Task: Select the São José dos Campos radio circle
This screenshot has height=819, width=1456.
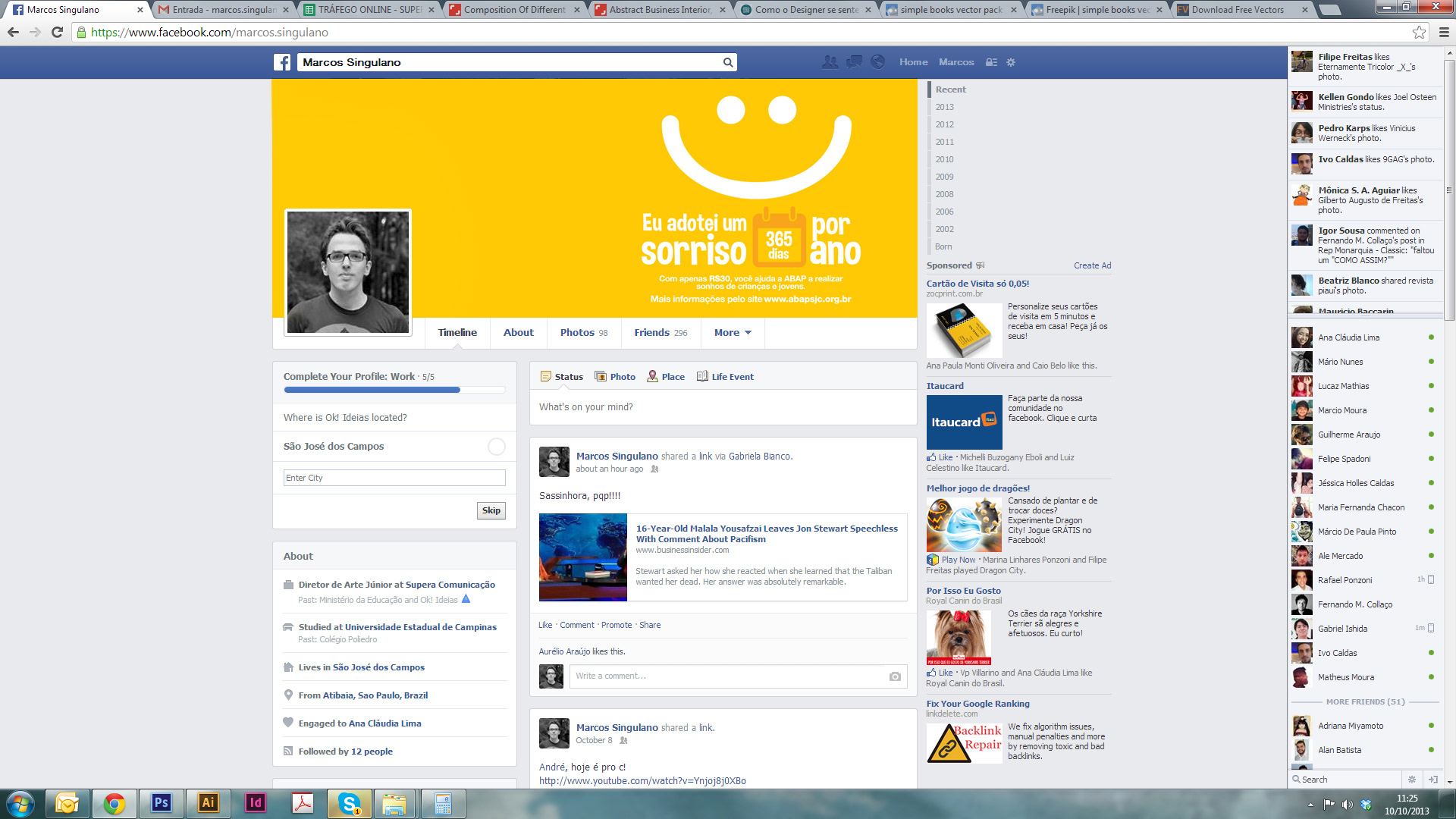Action: [x=496, y=447]
